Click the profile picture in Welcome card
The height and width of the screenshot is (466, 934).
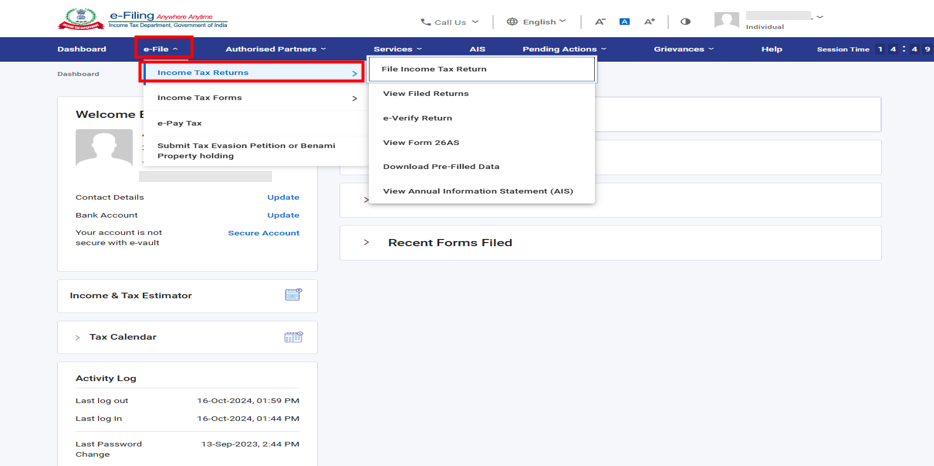pyautogui.click(x=104, y=148)
